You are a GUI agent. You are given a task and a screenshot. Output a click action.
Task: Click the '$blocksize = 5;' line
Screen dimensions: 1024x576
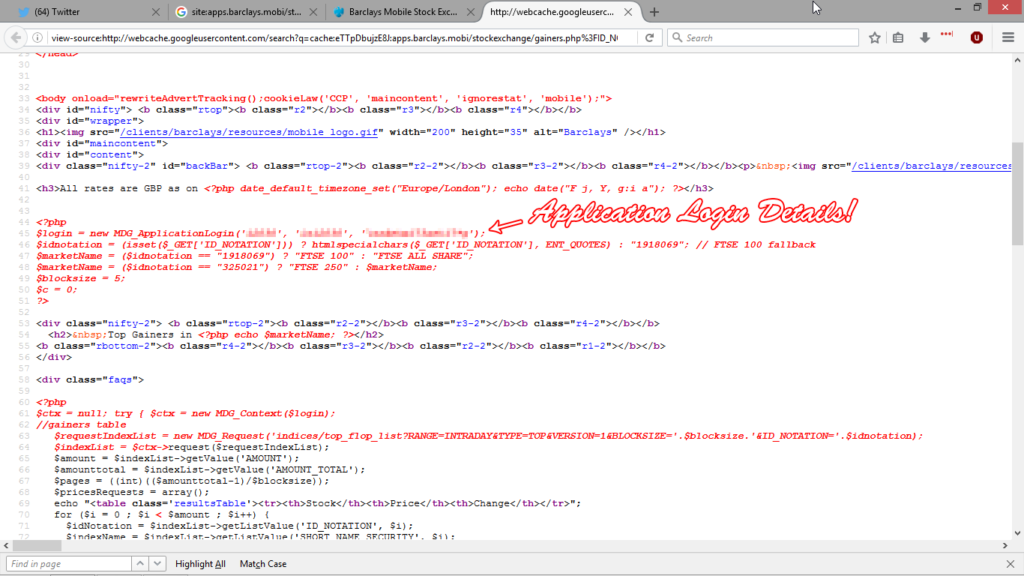click(80, 278)
